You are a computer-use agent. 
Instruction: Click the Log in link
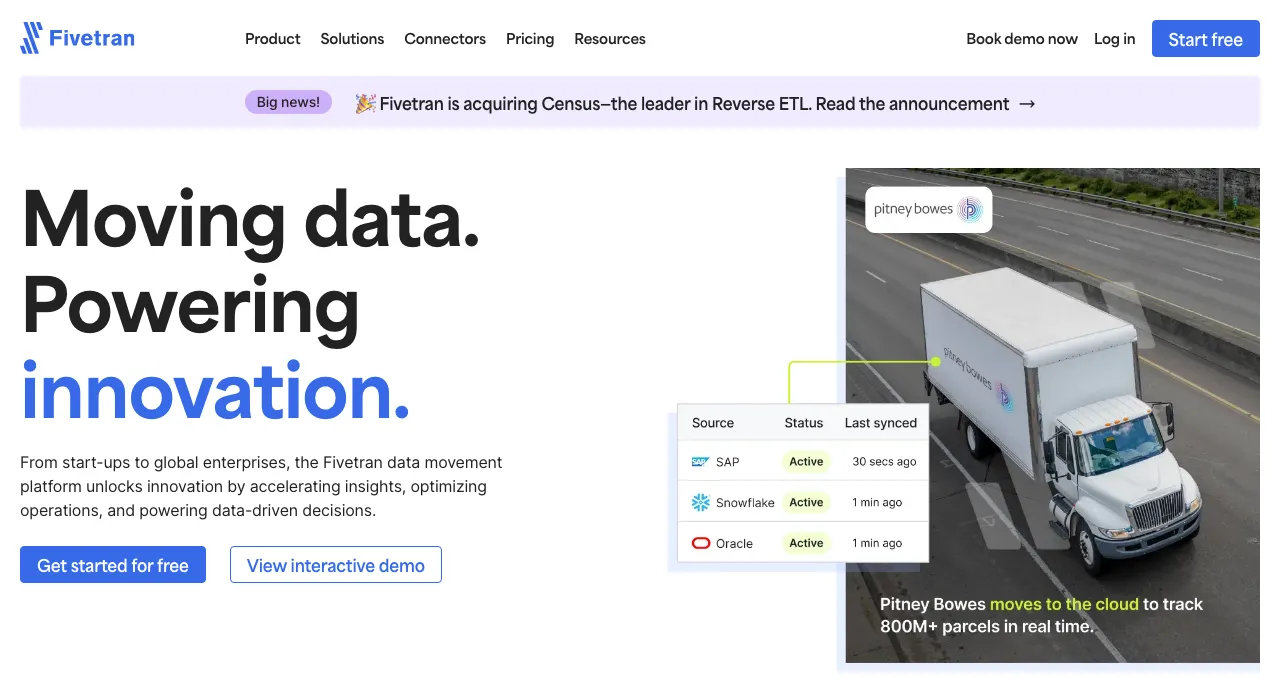[x=1114, y=39]
